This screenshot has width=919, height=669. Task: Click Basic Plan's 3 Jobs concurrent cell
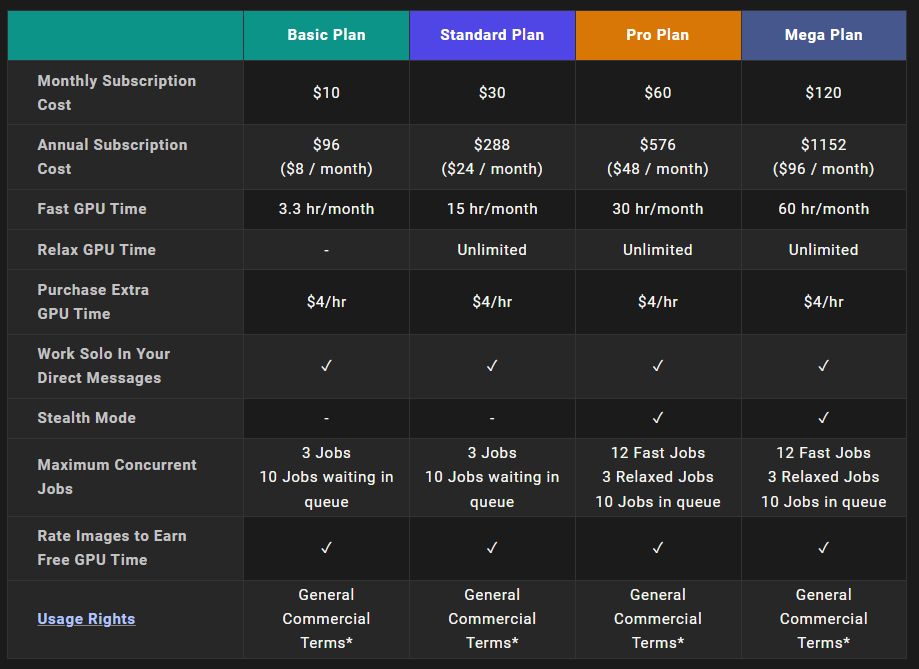pyautogui.click(x=326, y=477)
